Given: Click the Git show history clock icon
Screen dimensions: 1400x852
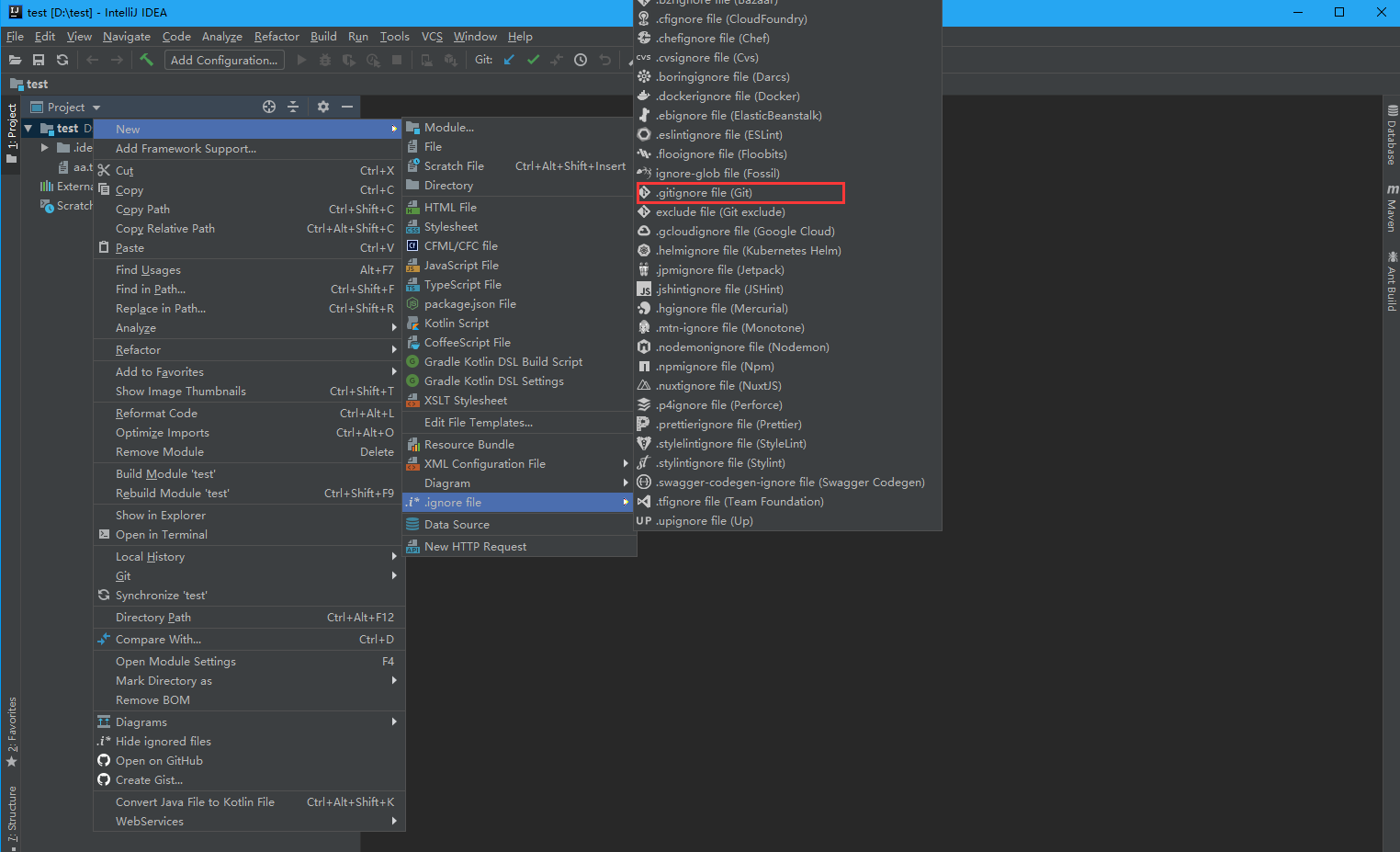Looking at the screenshot, I should 581,60.
